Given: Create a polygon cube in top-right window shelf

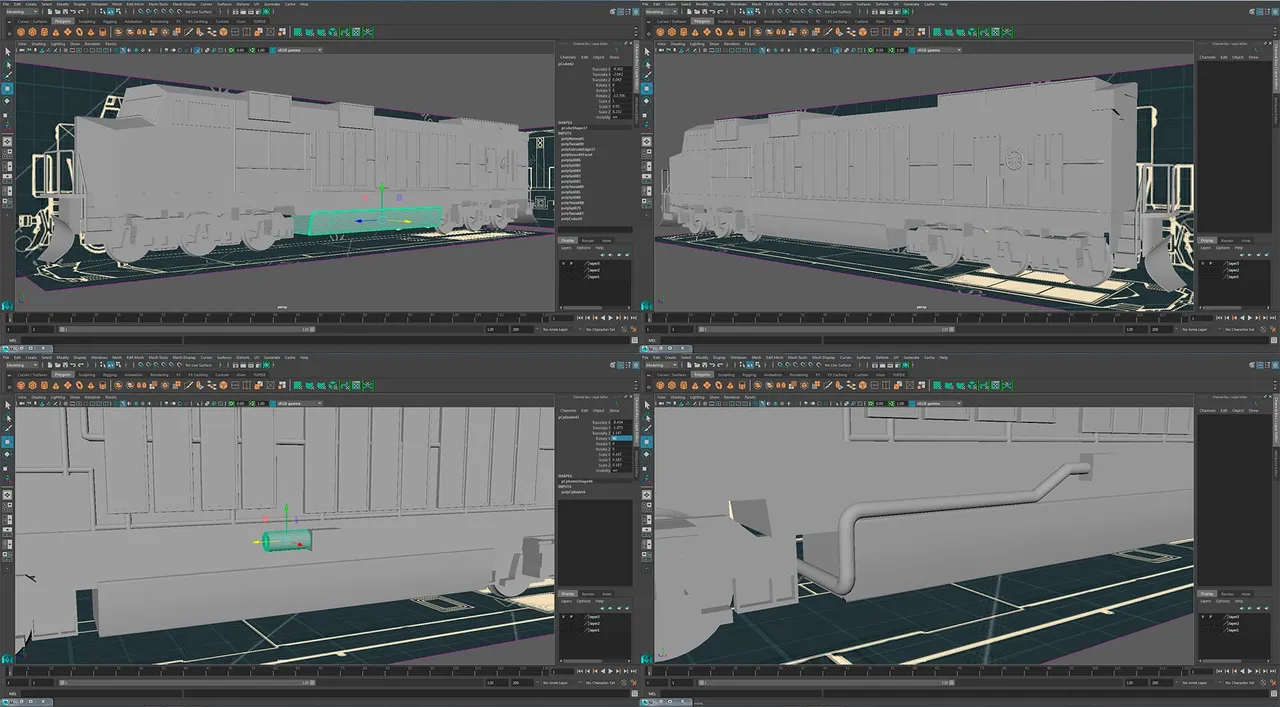Looking at the screenshot, I should [x=672, y=32].
